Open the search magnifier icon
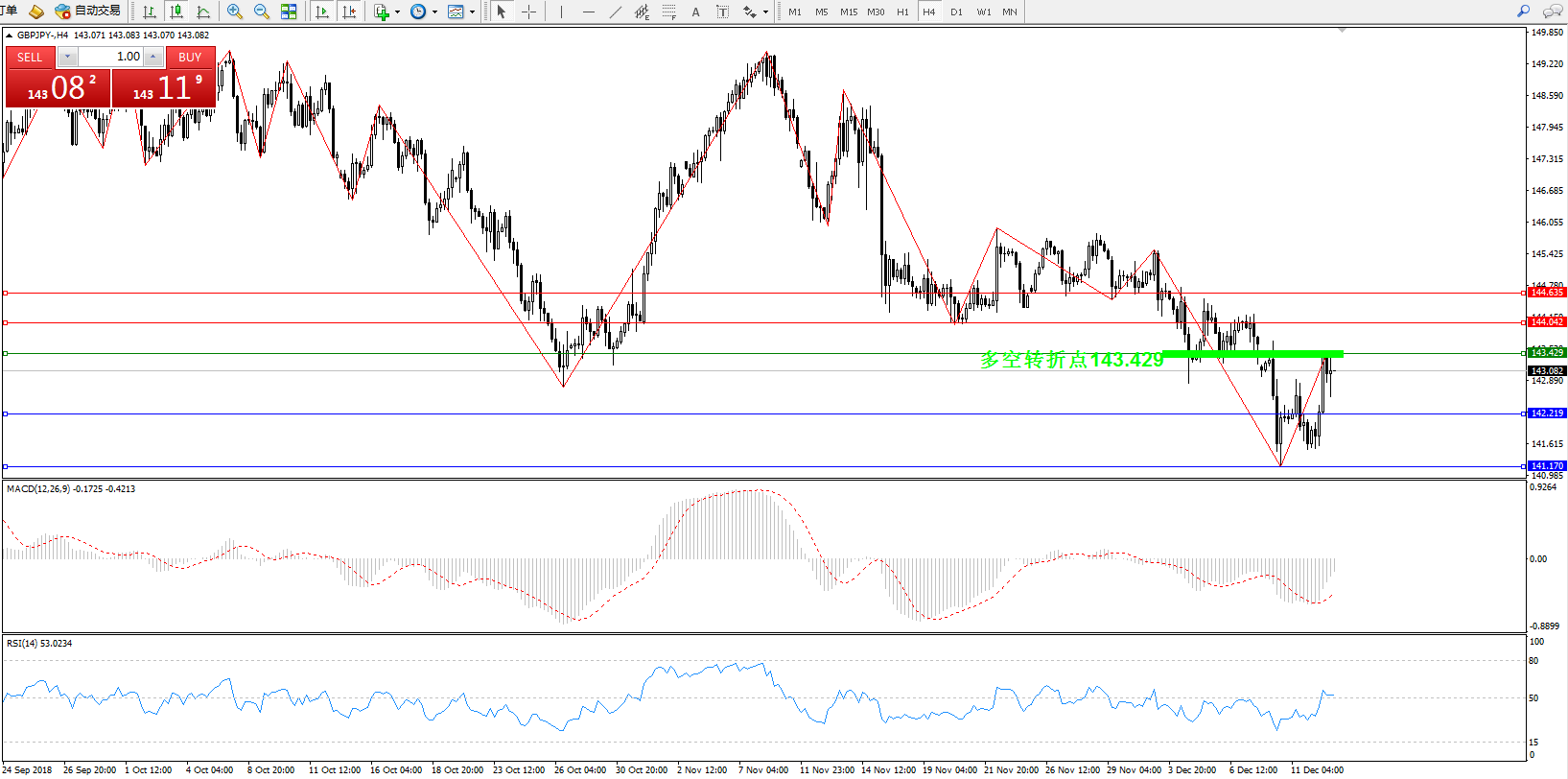This screenshot has width=1568, height=779. click(1523, 12)
